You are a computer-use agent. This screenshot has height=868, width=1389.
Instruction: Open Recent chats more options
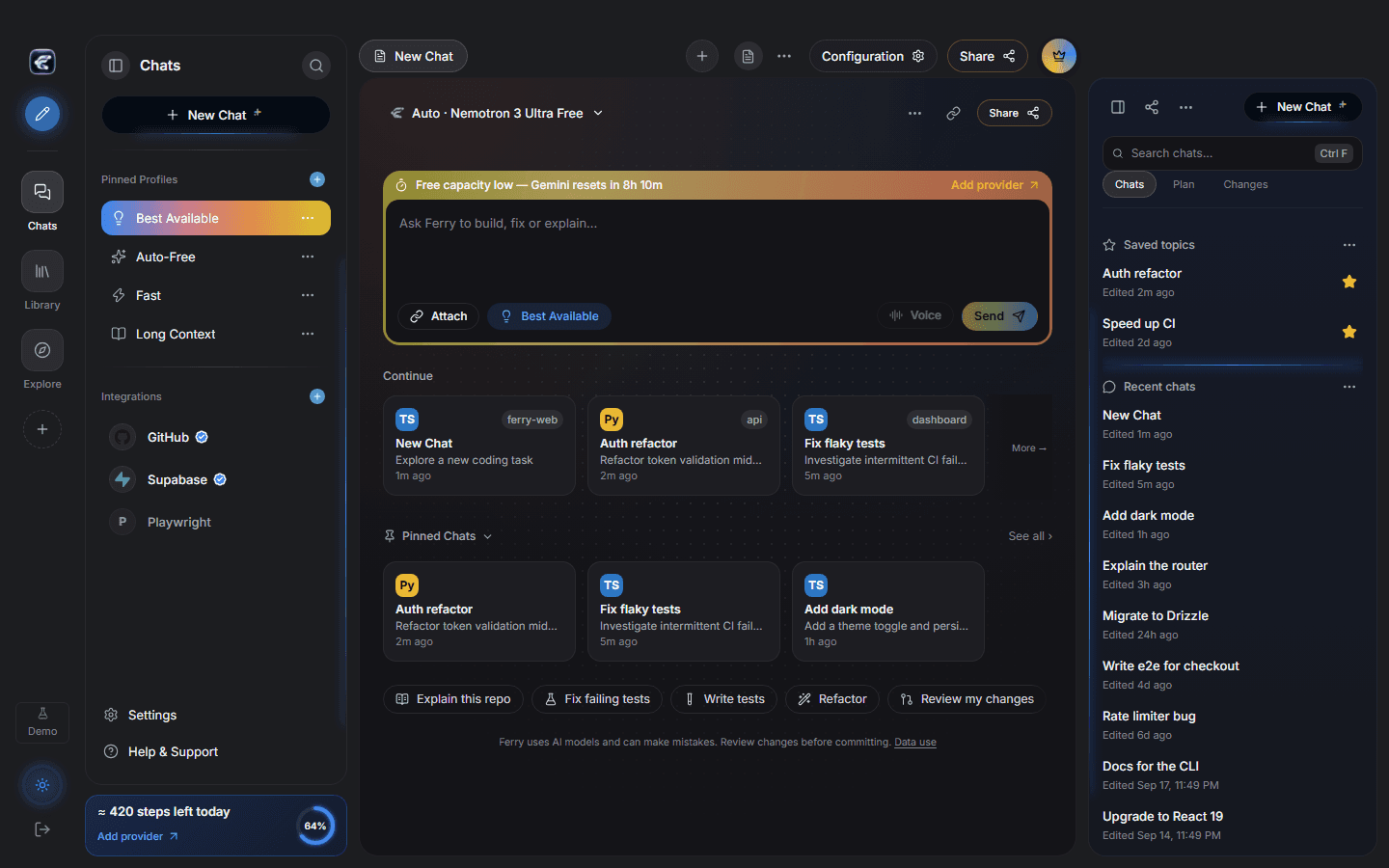point(1349,387)
